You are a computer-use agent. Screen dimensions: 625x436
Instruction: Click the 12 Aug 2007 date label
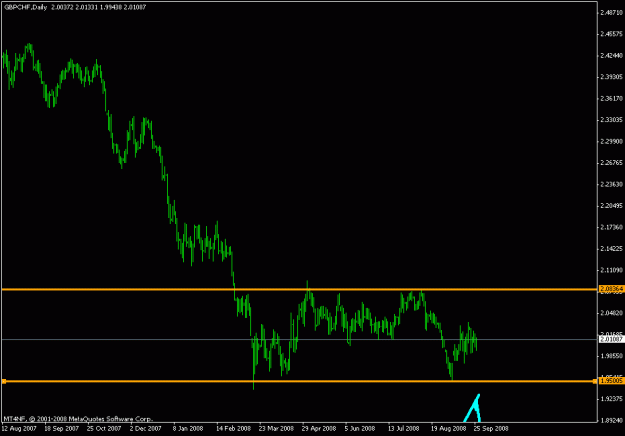pos(19,429)
